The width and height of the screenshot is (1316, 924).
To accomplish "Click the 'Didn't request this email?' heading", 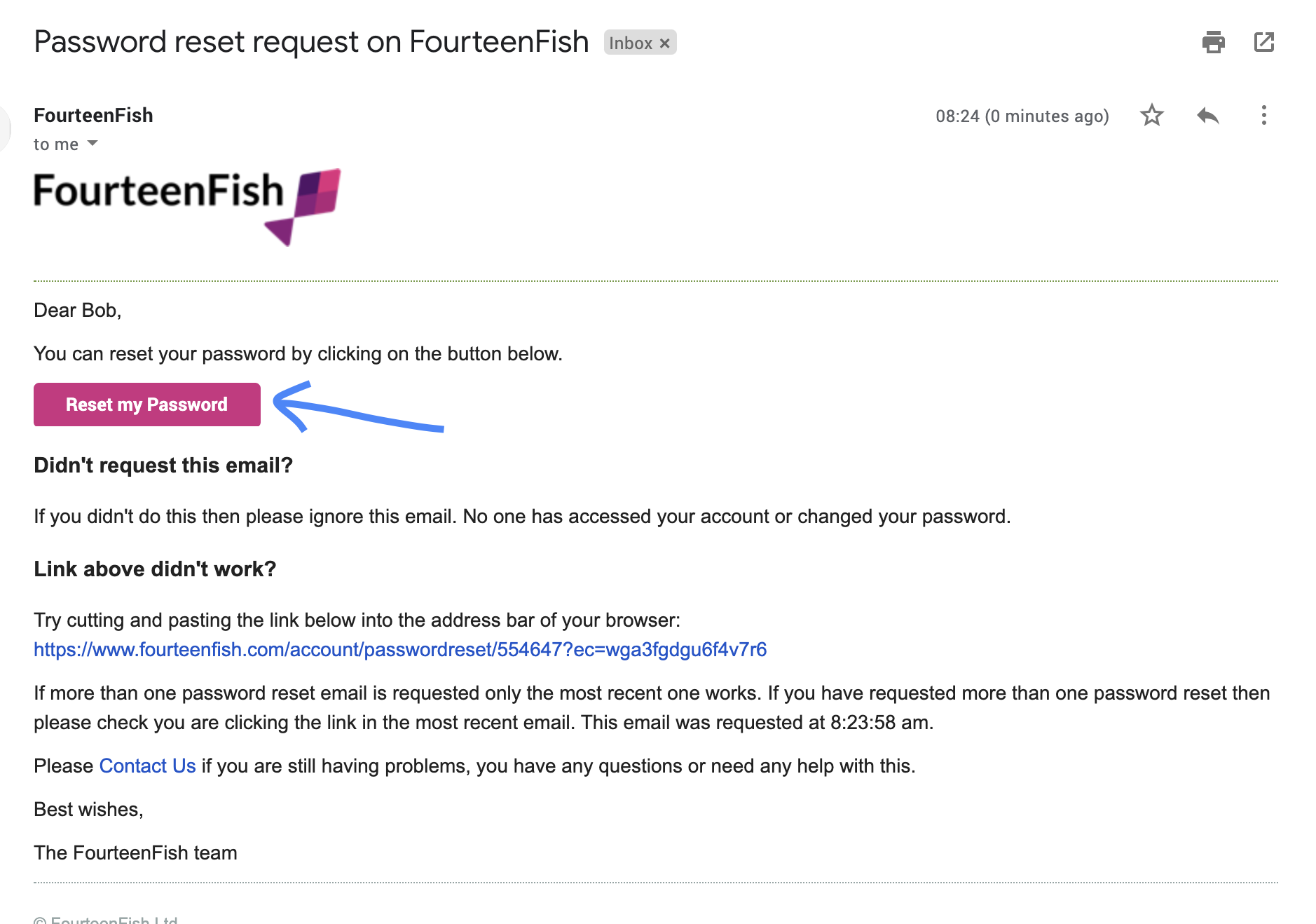I will pos(163,465).
